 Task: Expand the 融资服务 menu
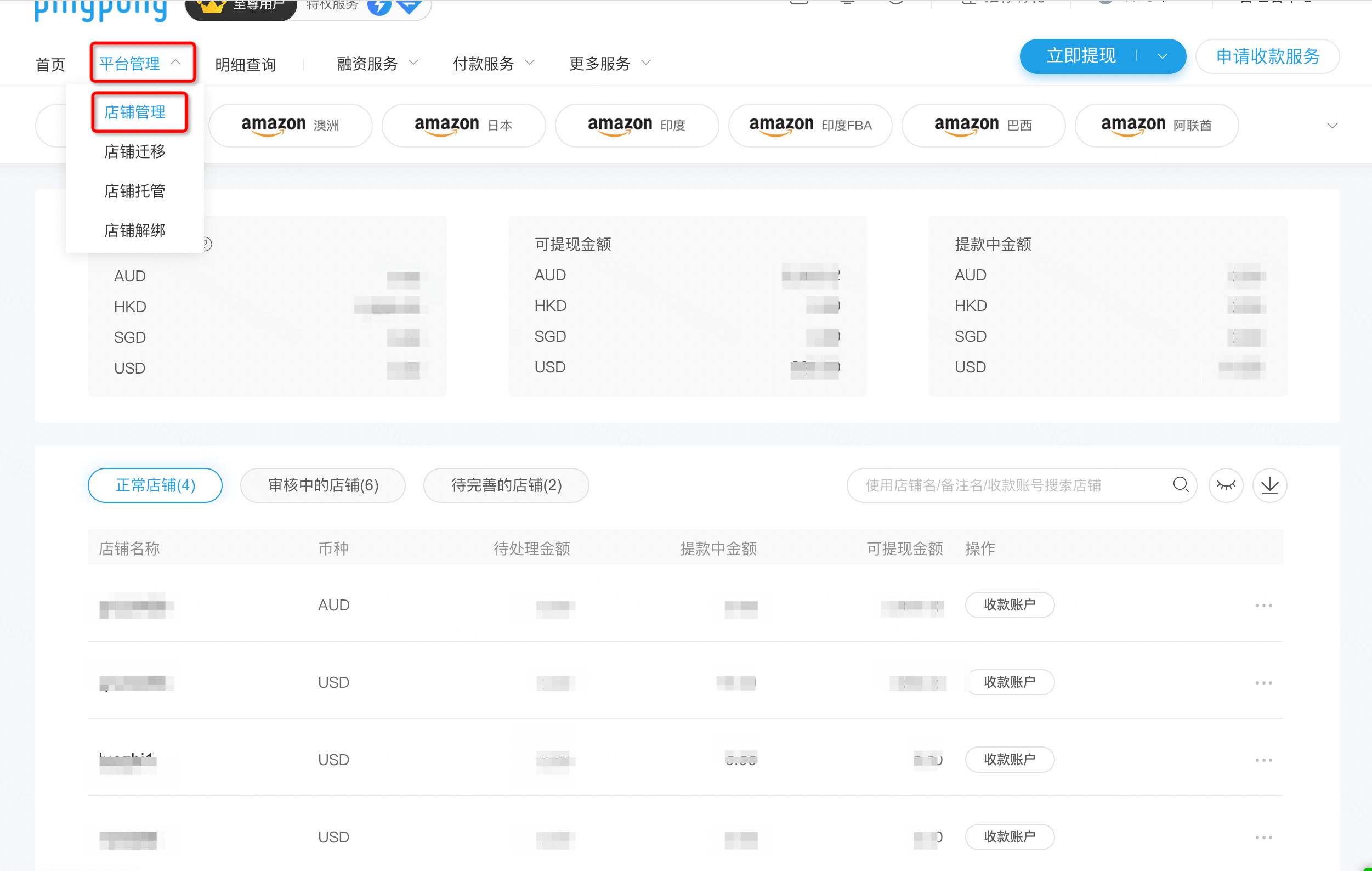coord(377,63)
